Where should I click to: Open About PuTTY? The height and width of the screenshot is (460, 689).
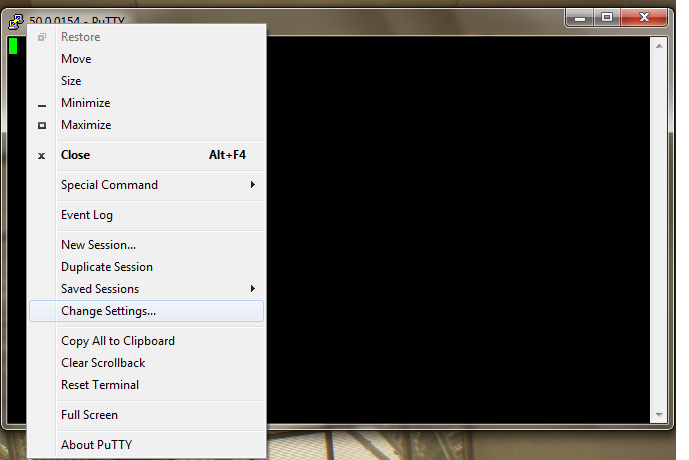pos(147,445)
